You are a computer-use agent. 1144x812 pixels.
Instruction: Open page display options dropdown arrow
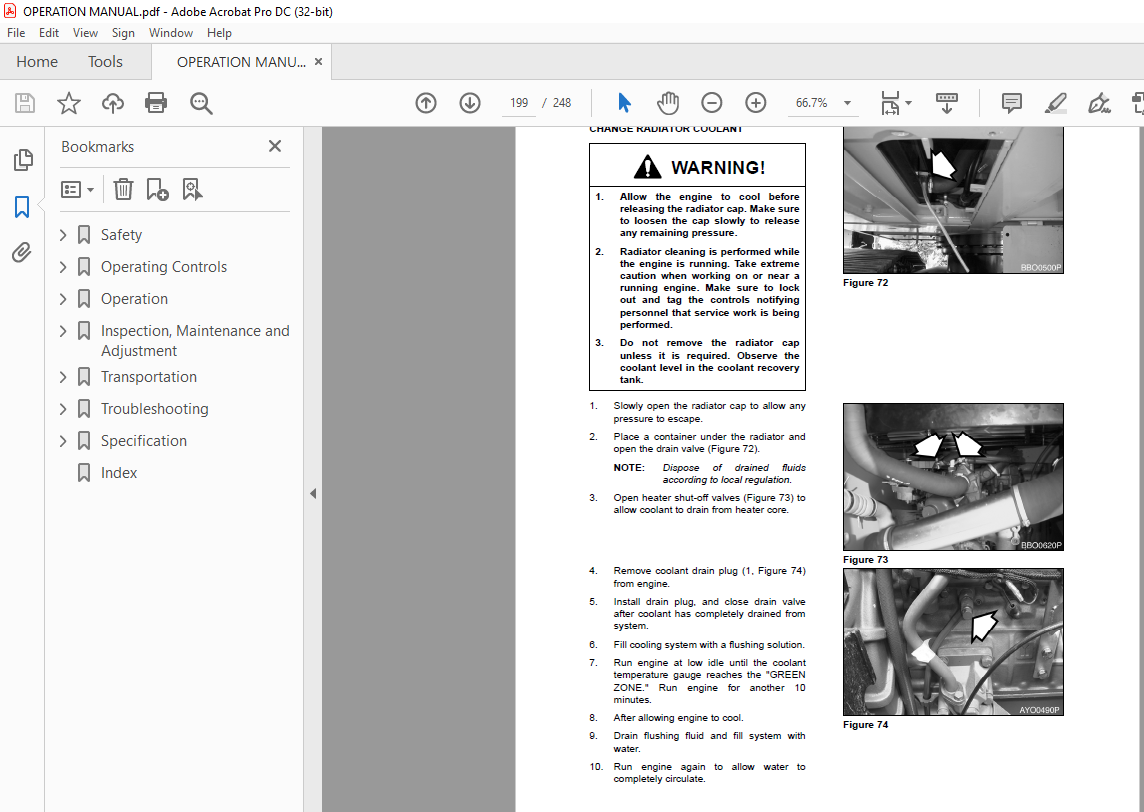908,103
